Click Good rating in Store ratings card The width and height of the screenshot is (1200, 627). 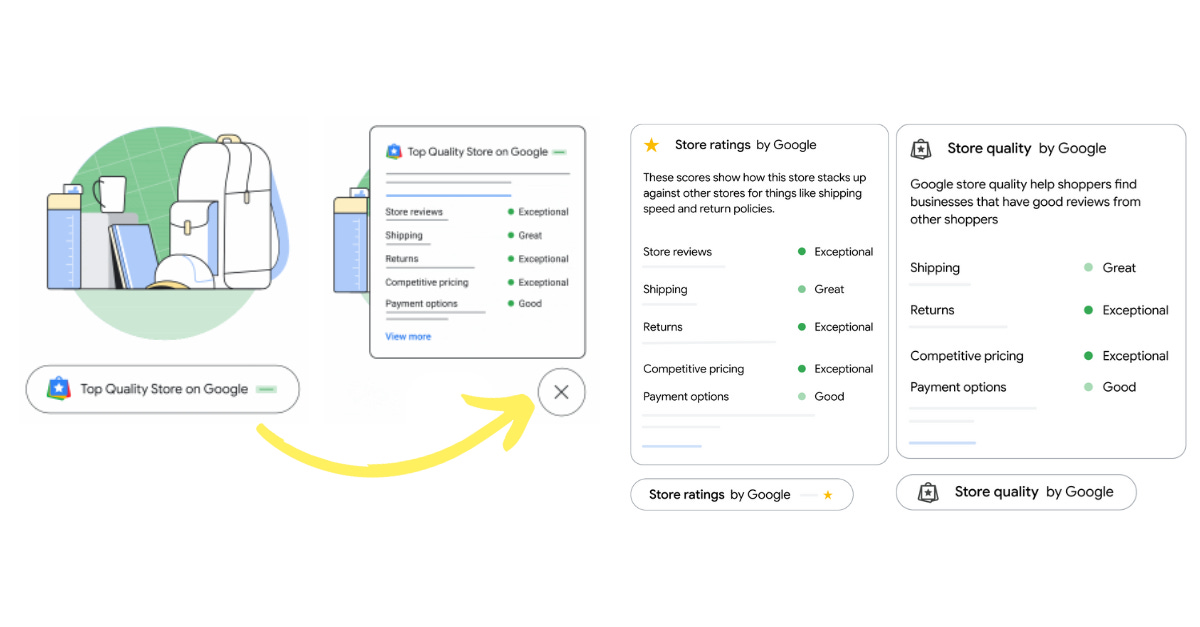(829, 397)
